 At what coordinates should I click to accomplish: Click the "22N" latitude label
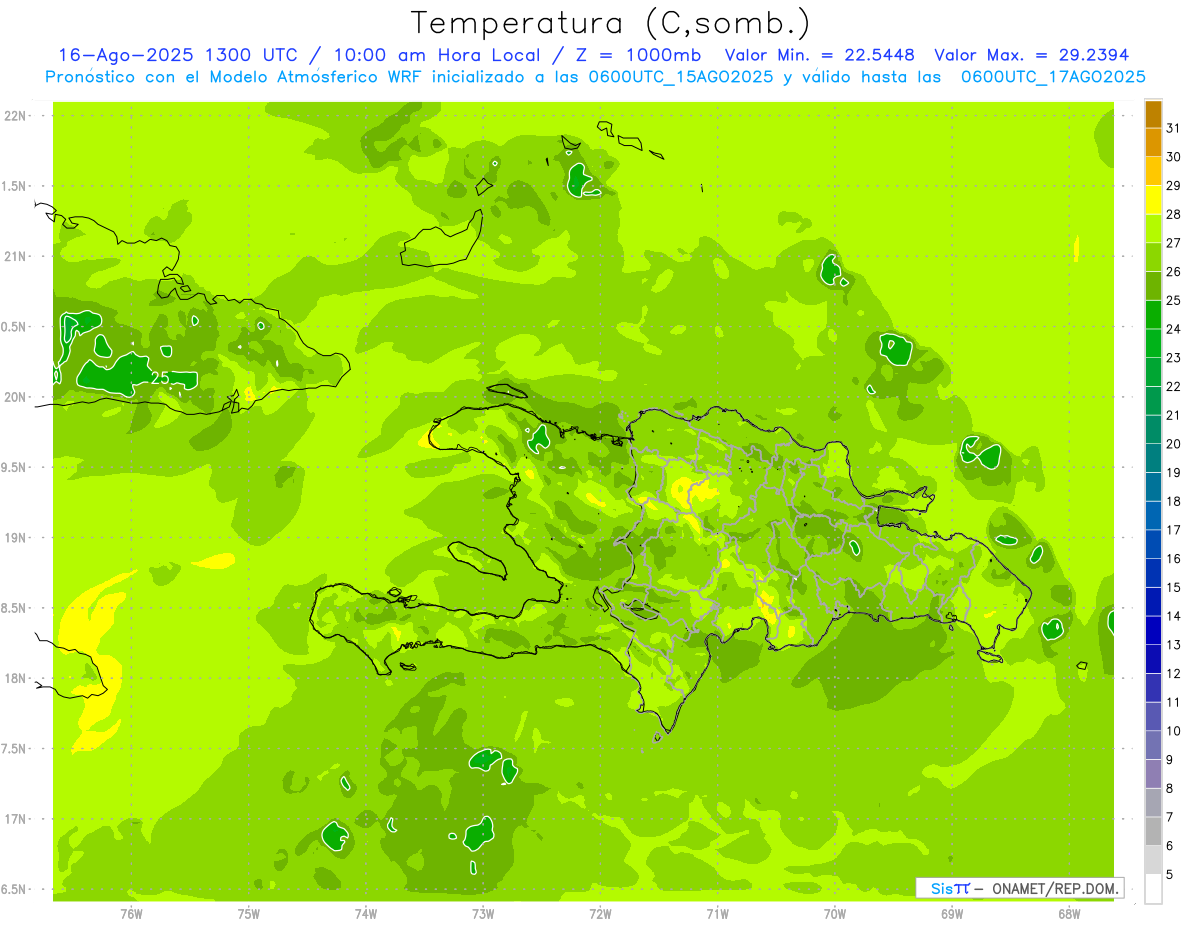[x=14, y=116]
